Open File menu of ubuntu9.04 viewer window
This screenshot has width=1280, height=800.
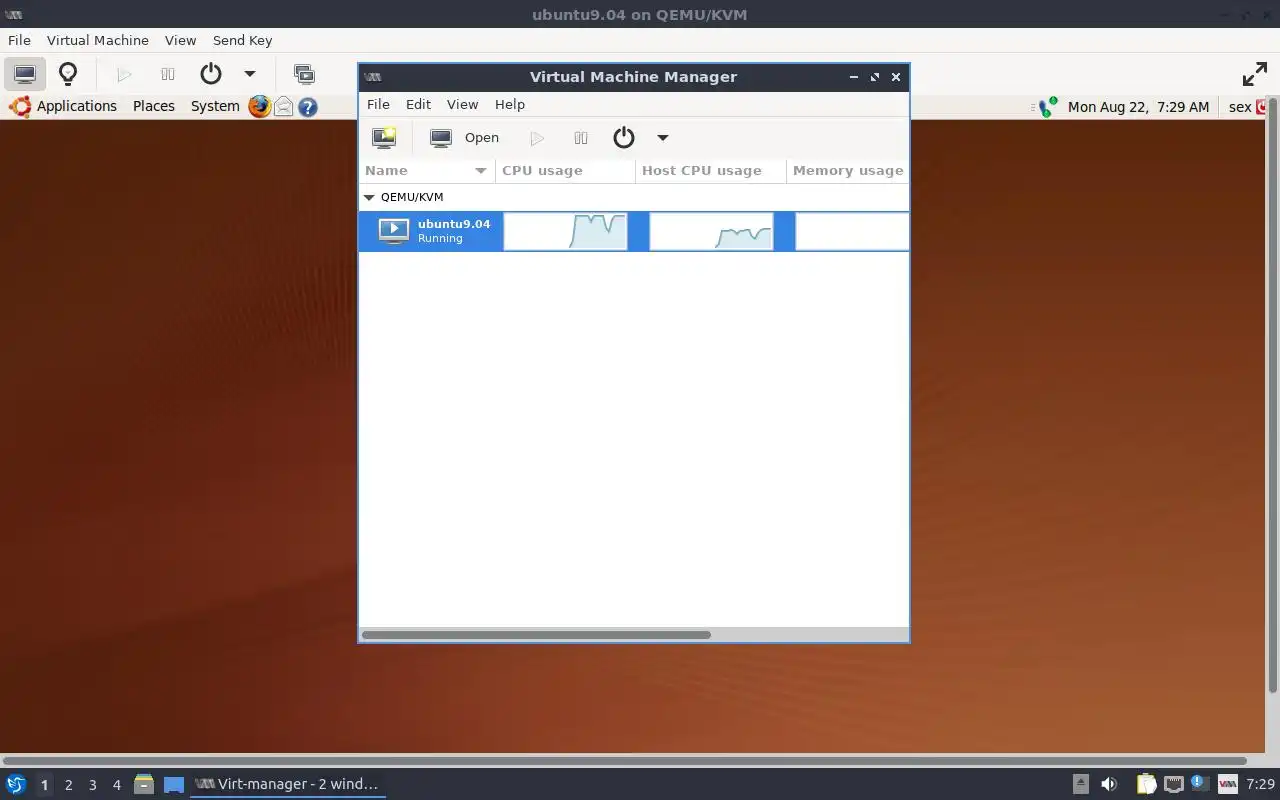19,40
